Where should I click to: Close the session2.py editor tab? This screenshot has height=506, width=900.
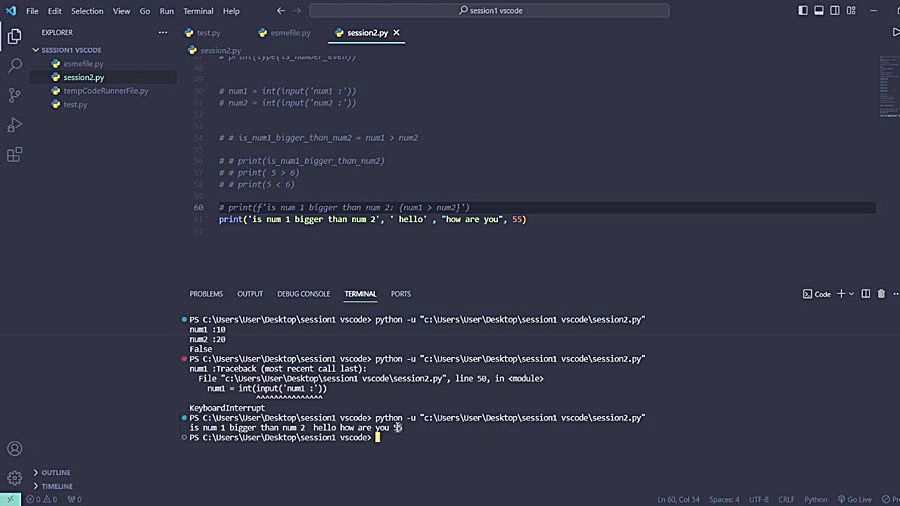pos(396,33)
